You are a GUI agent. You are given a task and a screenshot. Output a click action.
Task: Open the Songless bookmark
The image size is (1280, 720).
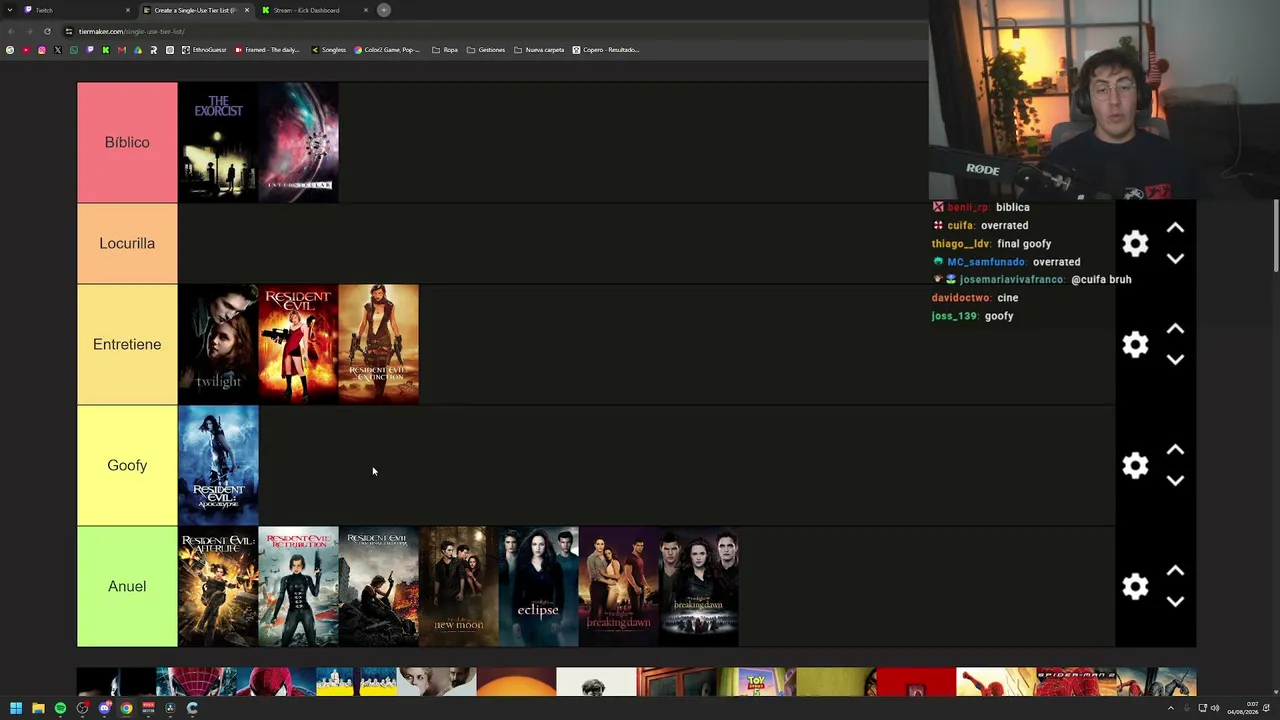point(328,50)
